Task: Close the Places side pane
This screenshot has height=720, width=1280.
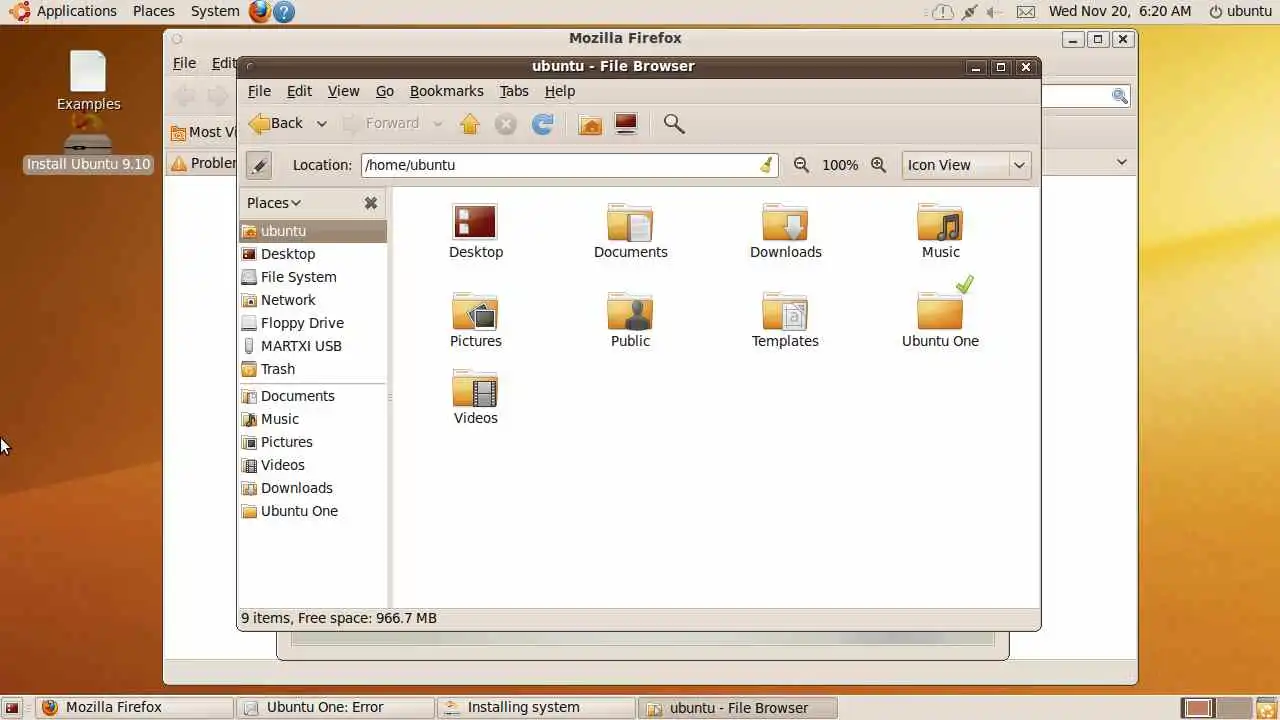Action: pos(371,203)
